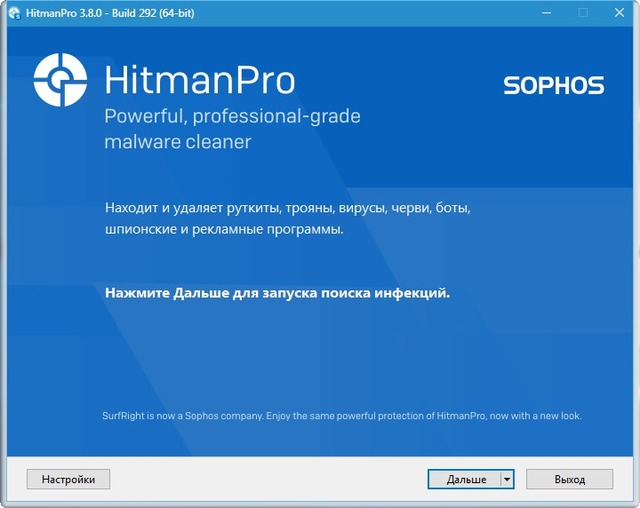Click the small app icon in title bar
The image size is (640, 508).
14,12
